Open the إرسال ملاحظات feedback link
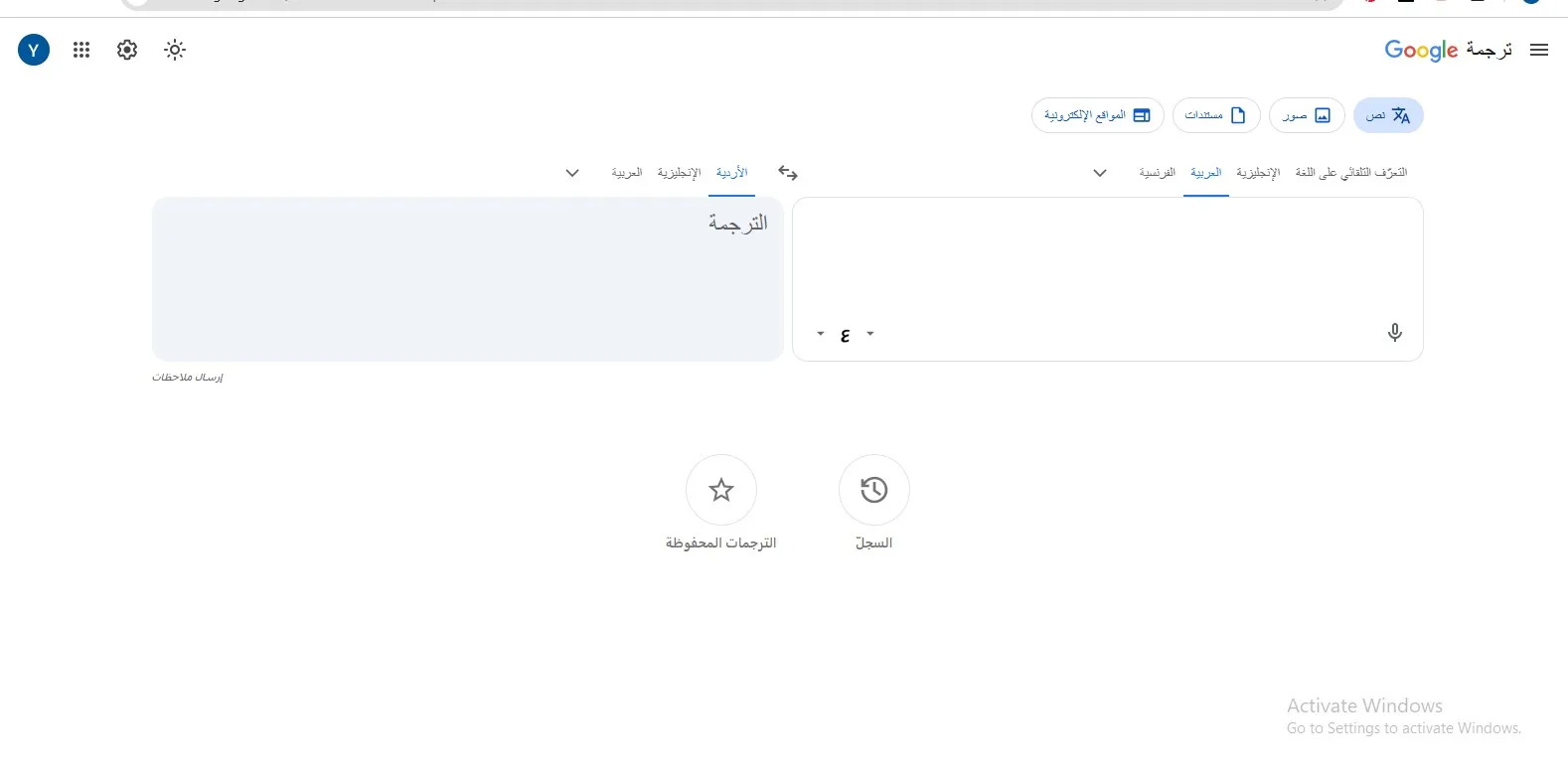The image size is (1568, 776). pyautogui.click(x=188, y=378)
